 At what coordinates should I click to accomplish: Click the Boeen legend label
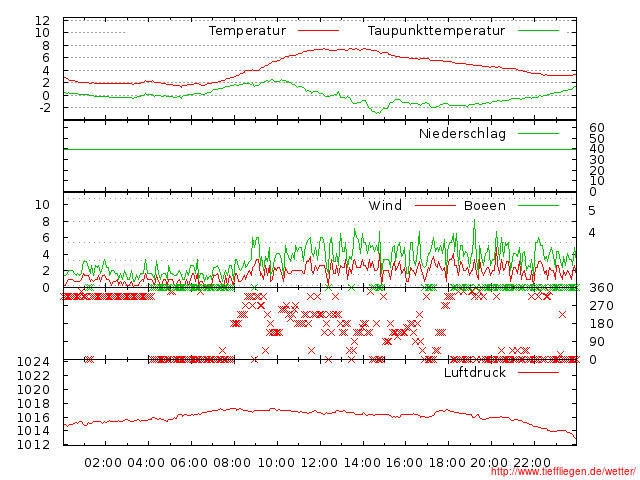[x=485, y=205]
